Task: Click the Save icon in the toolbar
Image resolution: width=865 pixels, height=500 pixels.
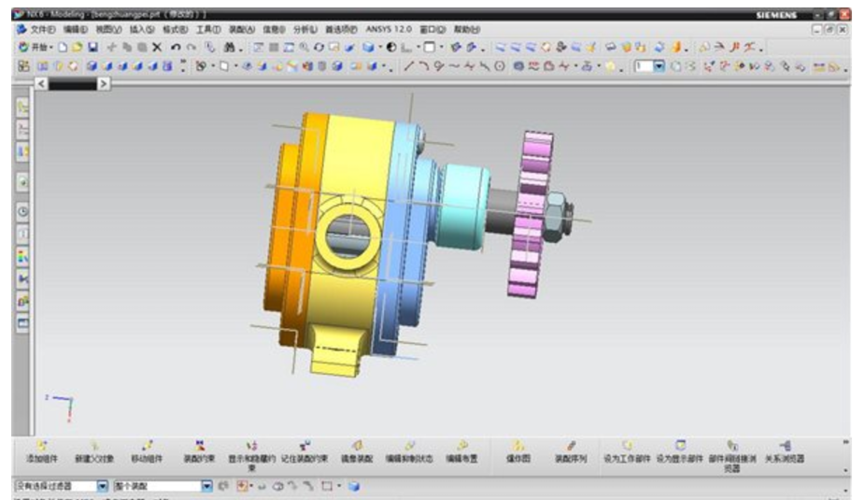Action: pos(93,47)
